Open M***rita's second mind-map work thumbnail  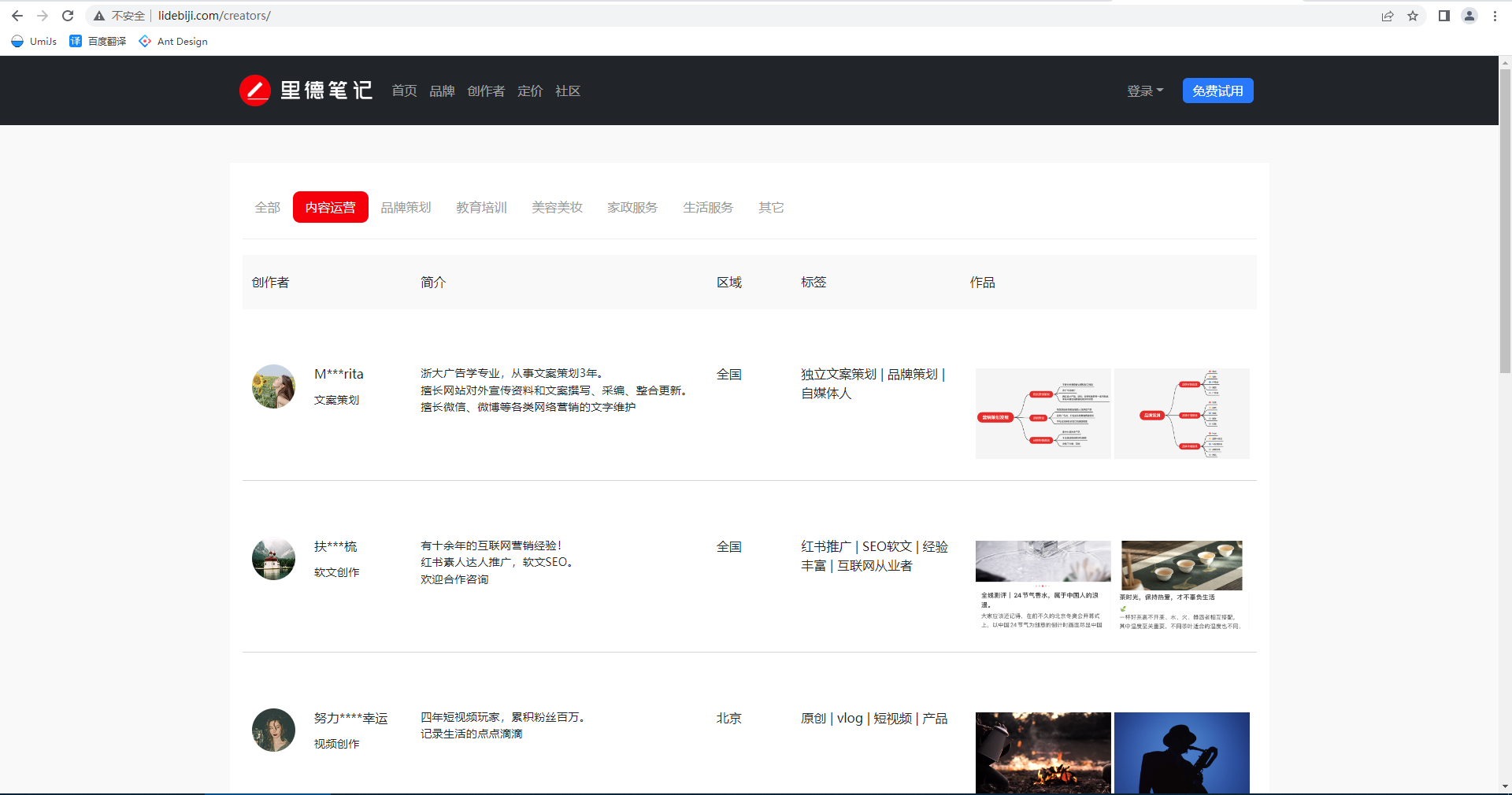tap(1182, 413)
